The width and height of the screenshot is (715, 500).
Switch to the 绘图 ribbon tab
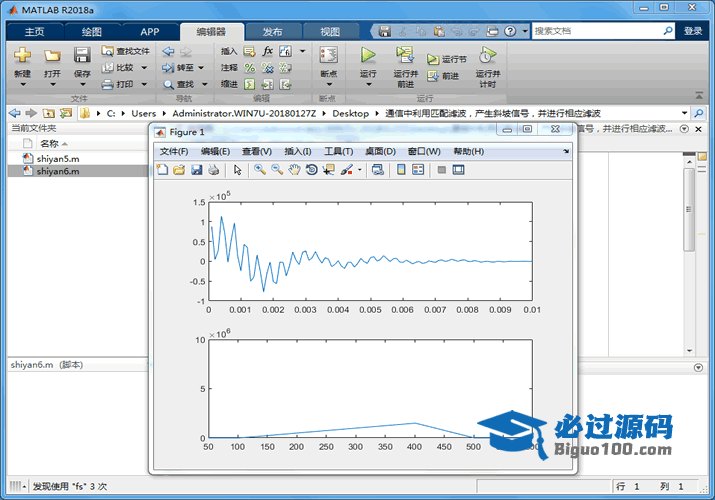tap(91, 31)
